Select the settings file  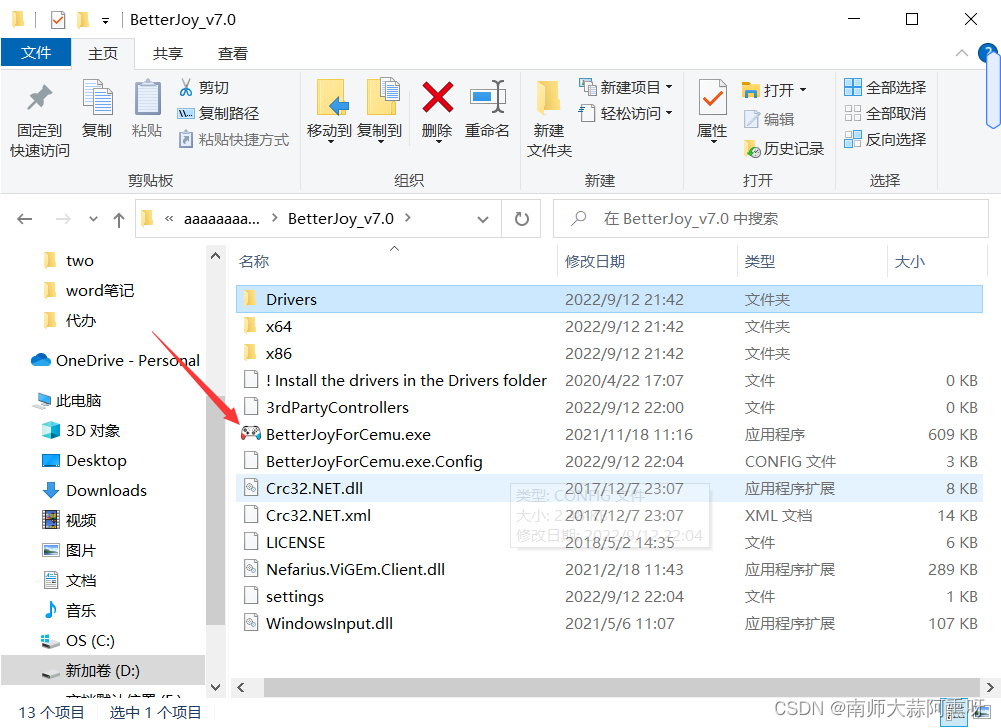(609, 596)
